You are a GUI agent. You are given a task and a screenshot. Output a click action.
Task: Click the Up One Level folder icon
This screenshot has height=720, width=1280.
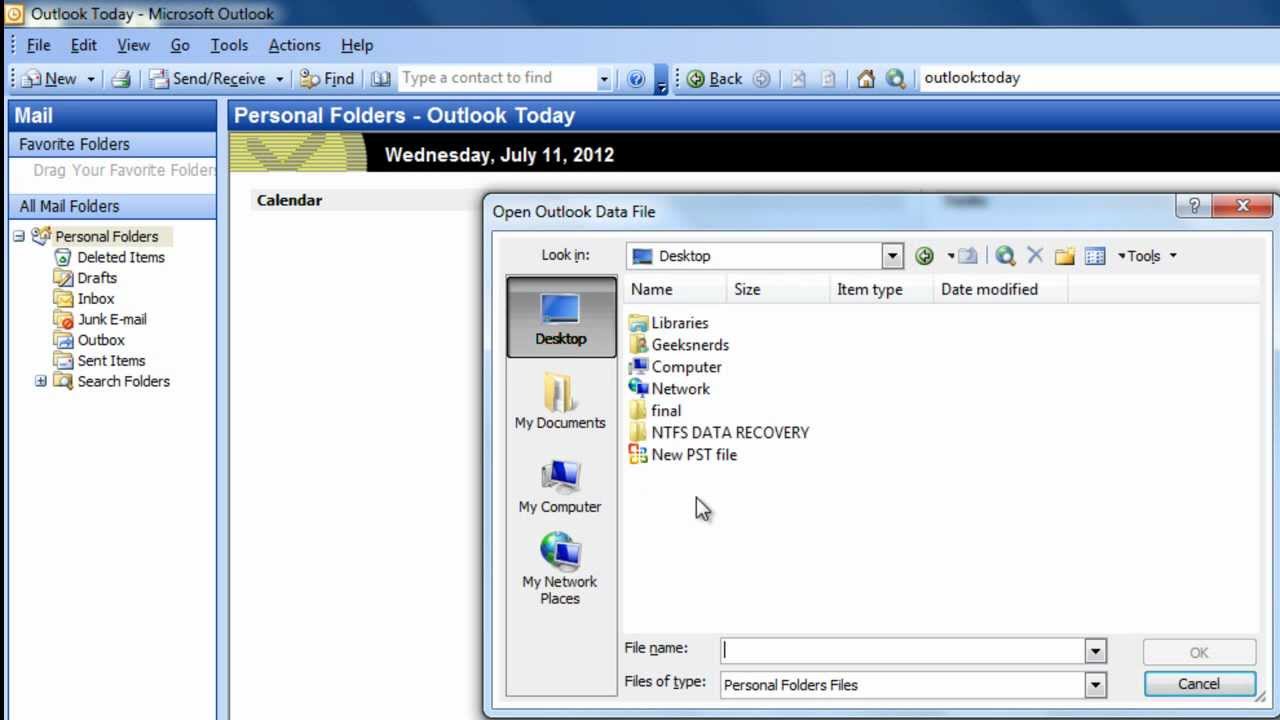[x=967, y=256]
